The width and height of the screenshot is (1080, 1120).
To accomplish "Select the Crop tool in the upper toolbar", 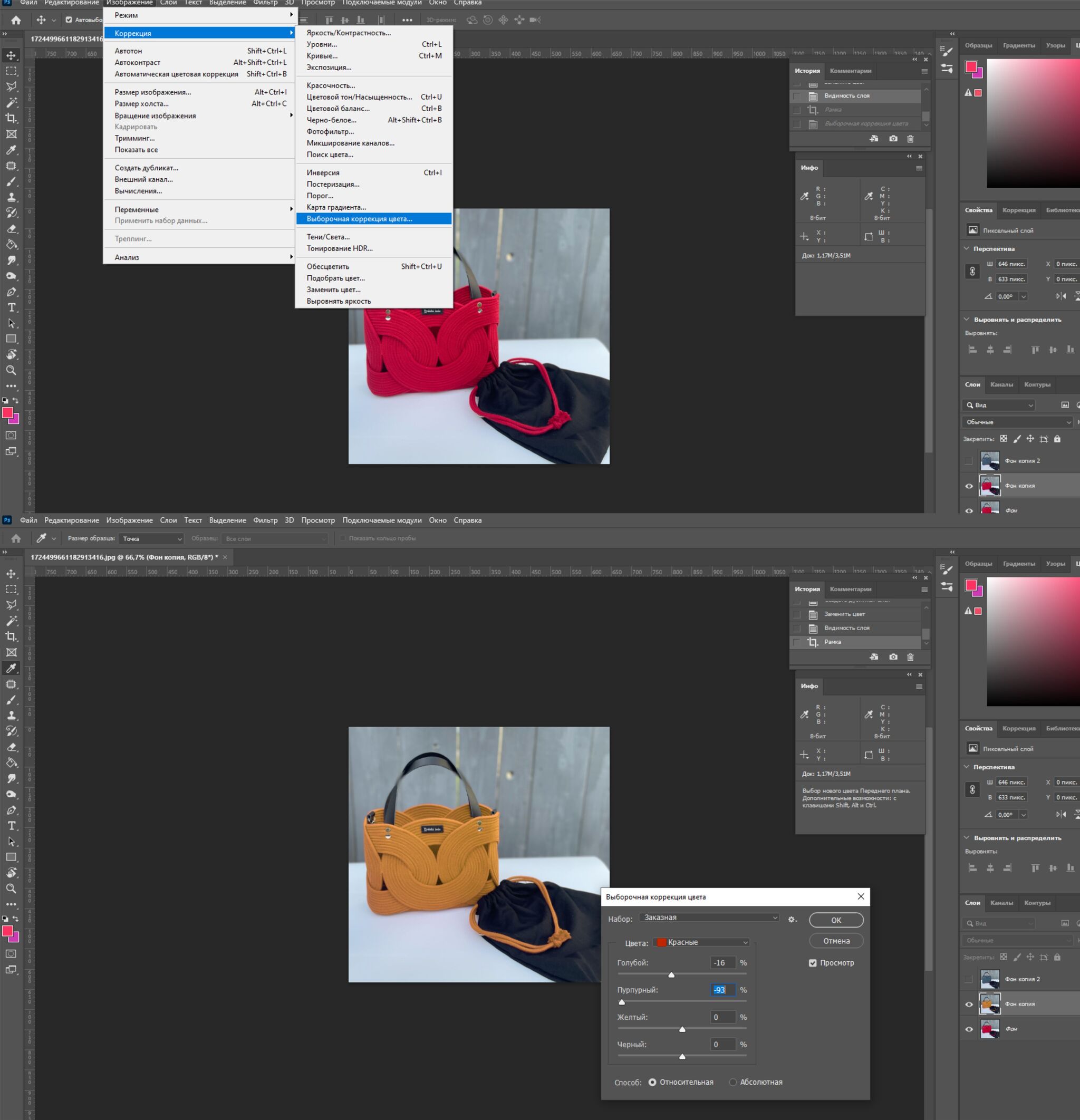I will pos(12,118).
